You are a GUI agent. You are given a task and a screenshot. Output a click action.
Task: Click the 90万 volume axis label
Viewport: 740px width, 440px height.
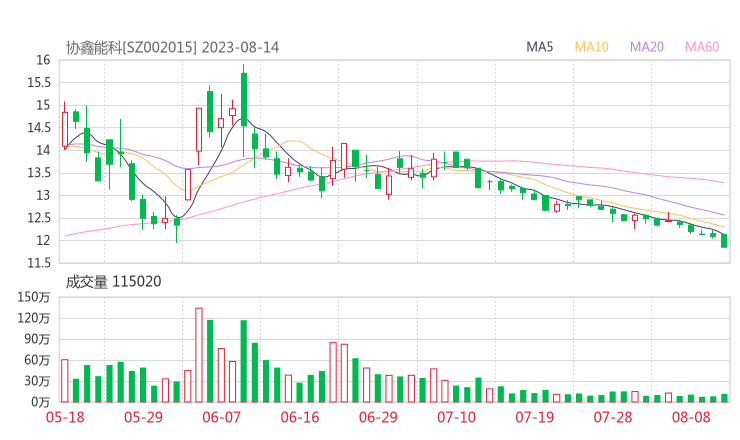tap(37, 339)
